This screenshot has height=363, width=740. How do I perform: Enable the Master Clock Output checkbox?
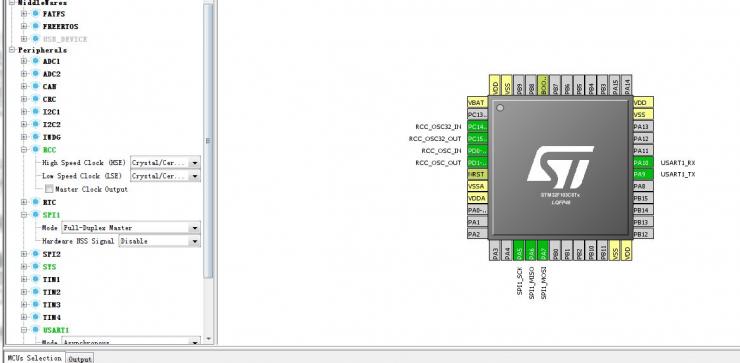point(49,189)
